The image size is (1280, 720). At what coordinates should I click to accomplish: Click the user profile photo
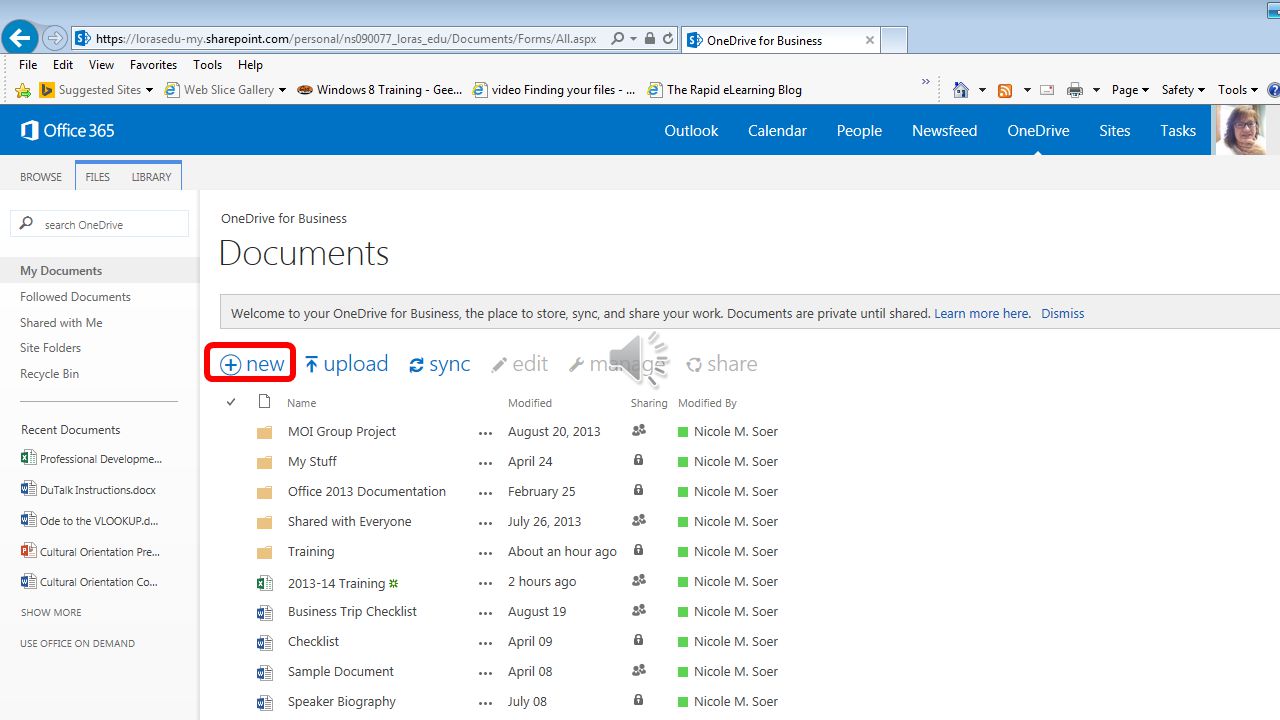1240,130
